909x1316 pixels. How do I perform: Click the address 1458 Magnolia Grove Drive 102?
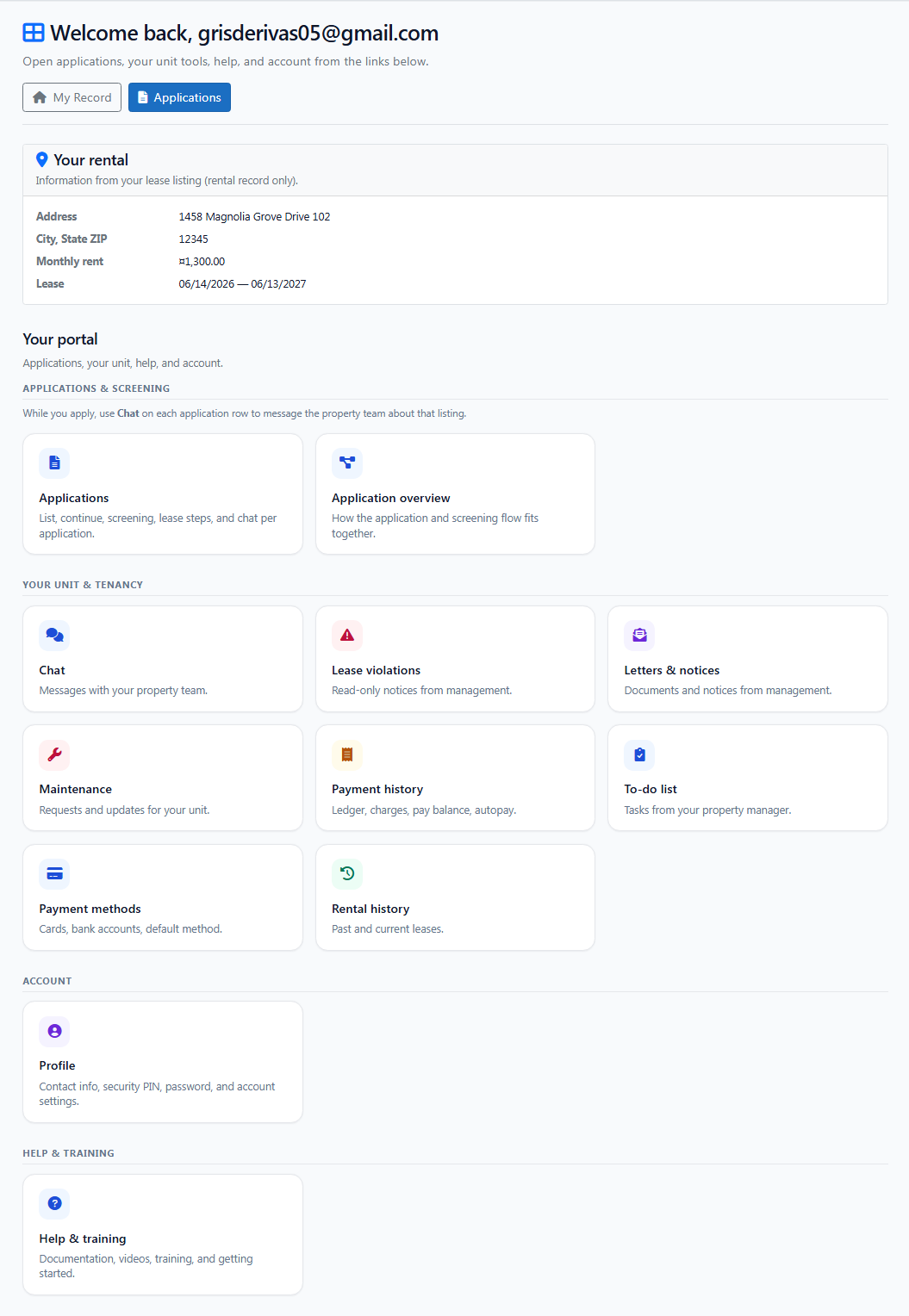pyautogui.click(x=254, y=216)
